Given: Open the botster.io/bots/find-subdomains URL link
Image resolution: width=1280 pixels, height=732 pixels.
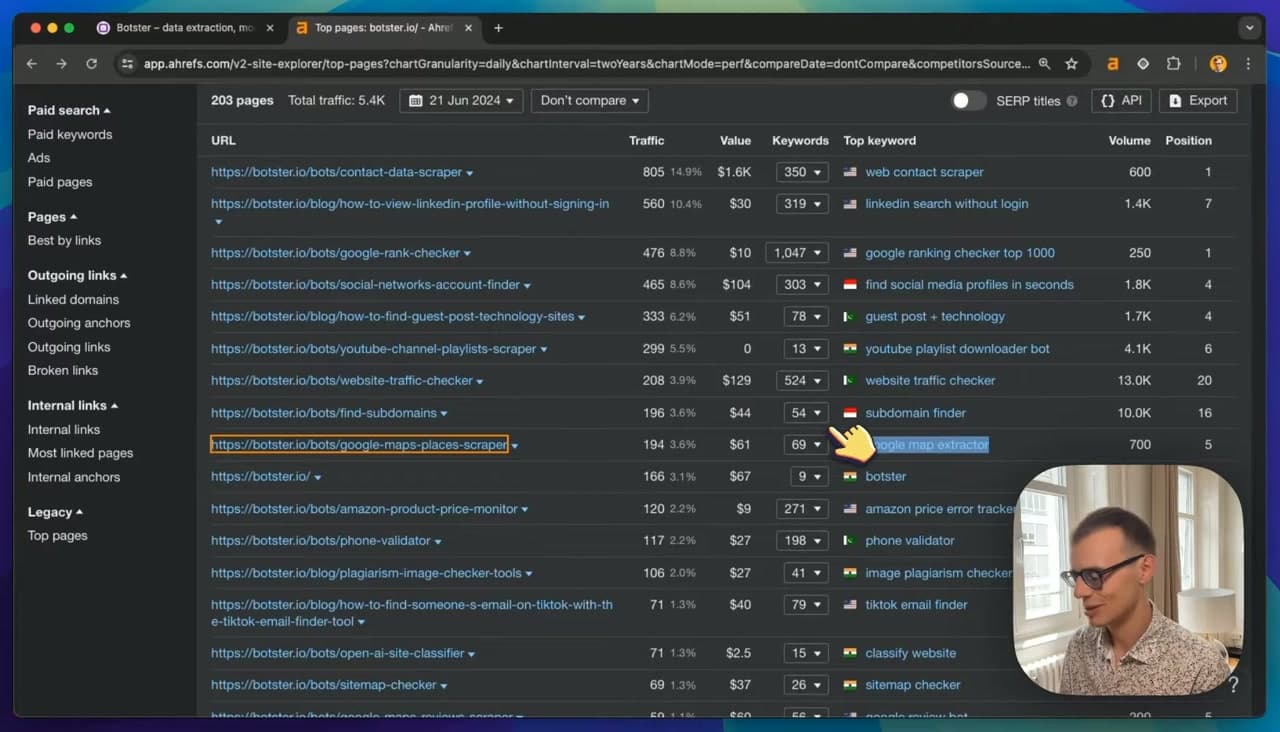Looking at the screenshot, I should [324, 413].
